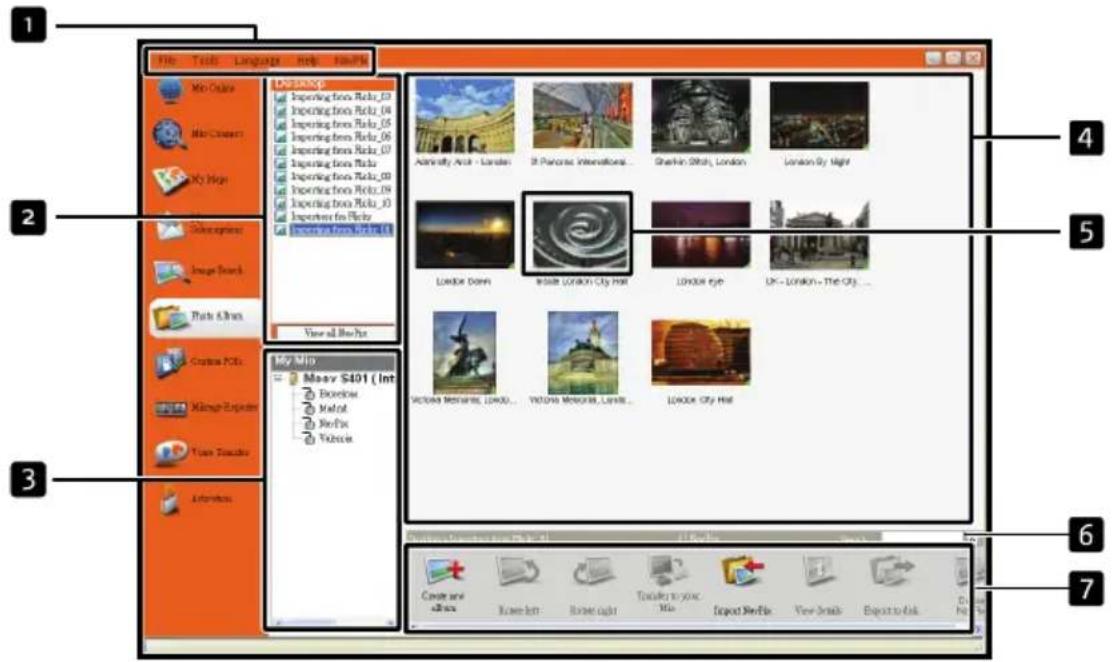Open the File menu

point(167,61)
